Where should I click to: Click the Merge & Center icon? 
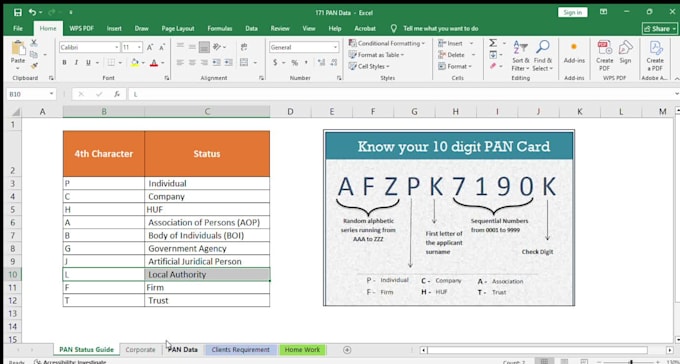click(244, 63)
